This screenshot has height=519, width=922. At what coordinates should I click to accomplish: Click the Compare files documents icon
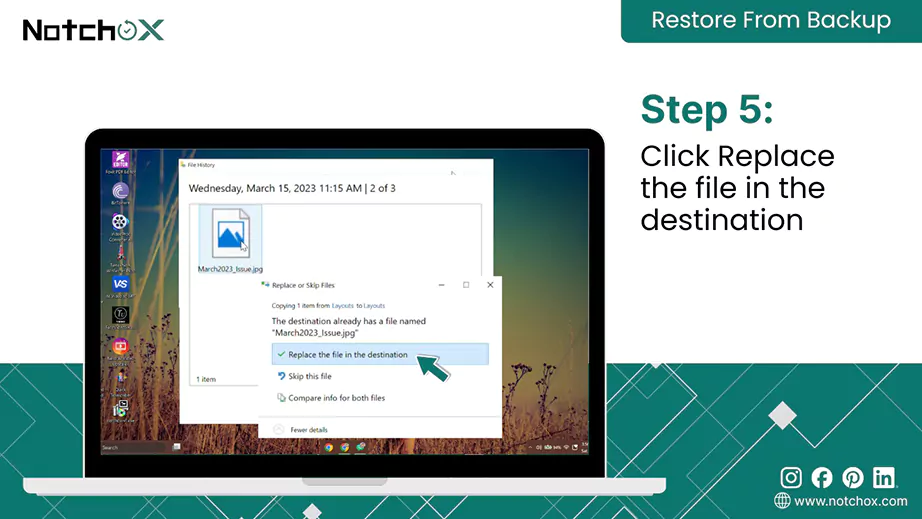281,398
